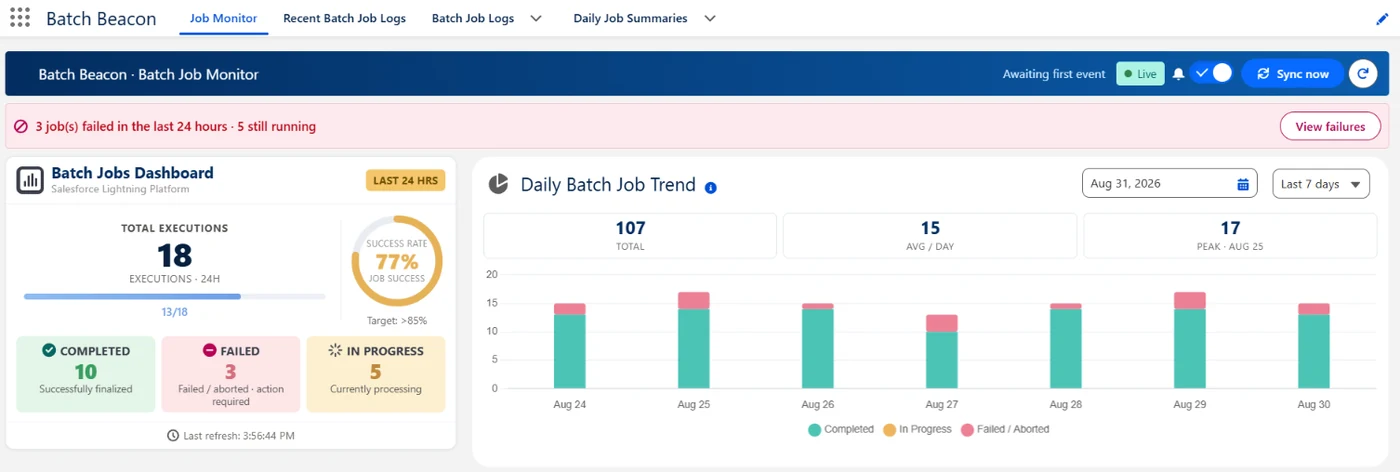
Task: Switch to the Job Monitor tab
Action: coord(223,18)
